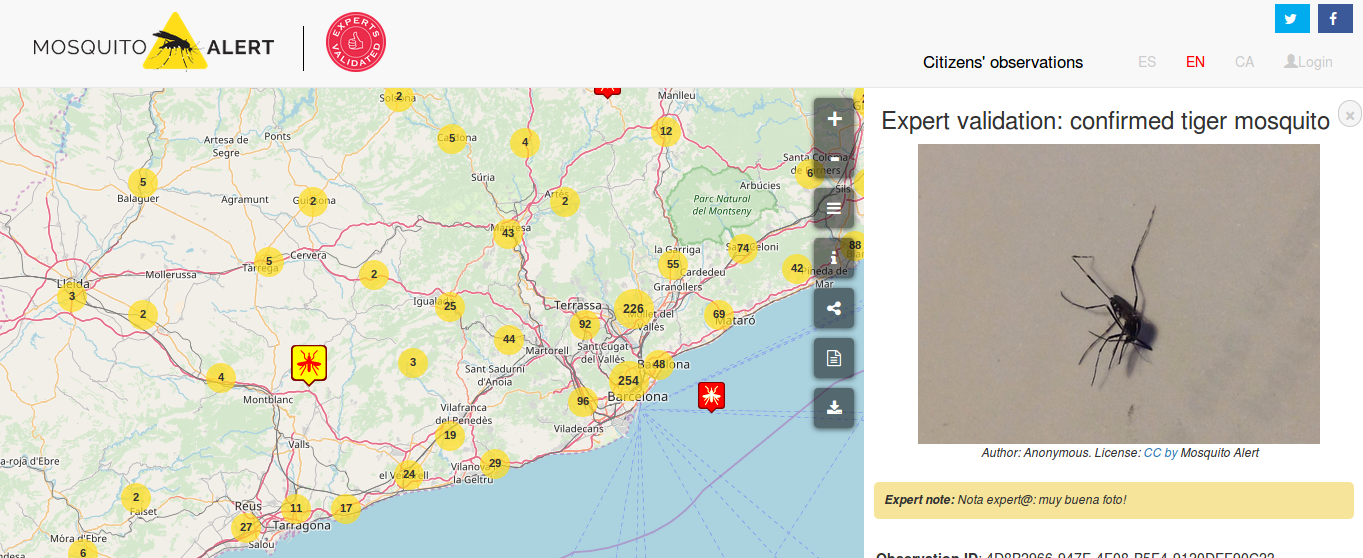Open the 6 cluster near Móra d'Ebre
1363x558 pixels.
point(83,551)
